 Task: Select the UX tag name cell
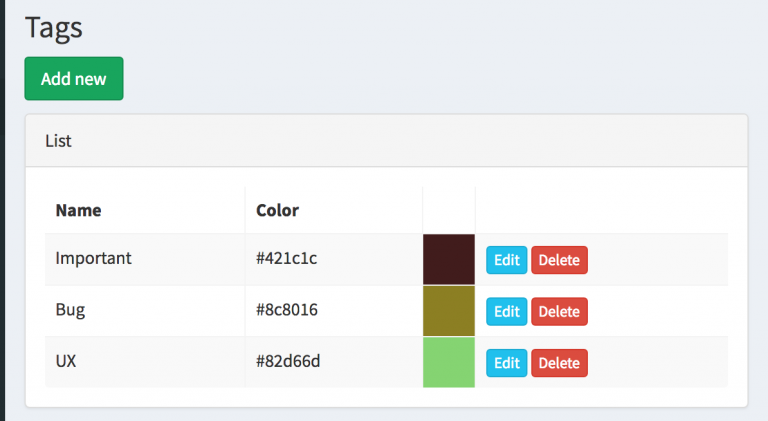pyautogui.click(x=145, y=362)
